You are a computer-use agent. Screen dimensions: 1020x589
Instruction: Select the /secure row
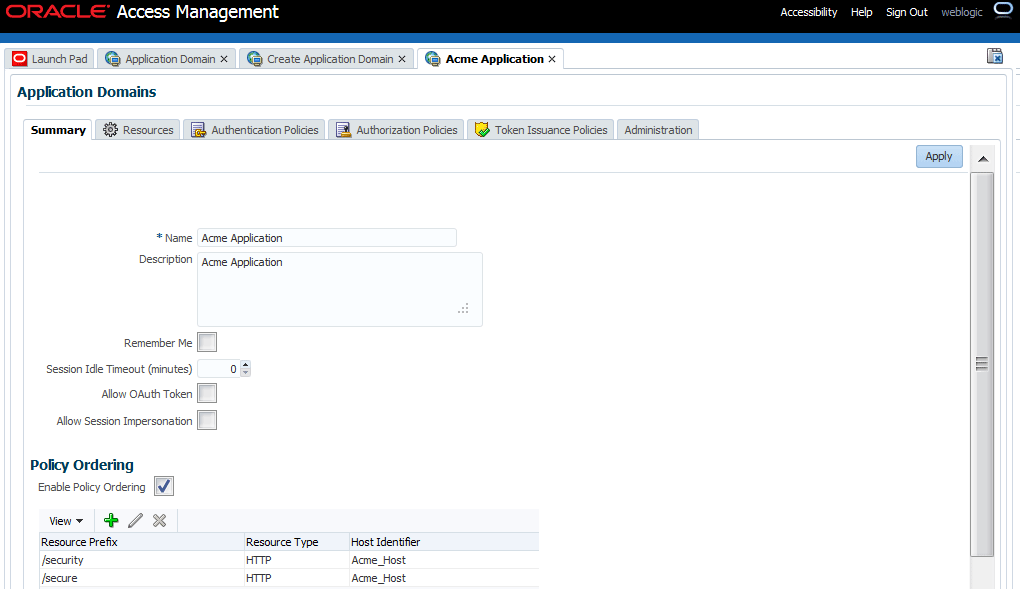(x=289, y=578)
